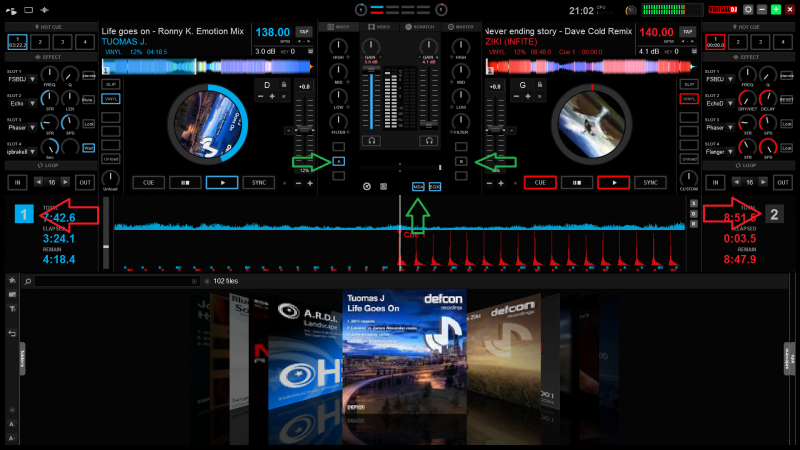The image size is (800, 450).
Task: Toggle left deck key lock icon
Action: coord(285,86)
